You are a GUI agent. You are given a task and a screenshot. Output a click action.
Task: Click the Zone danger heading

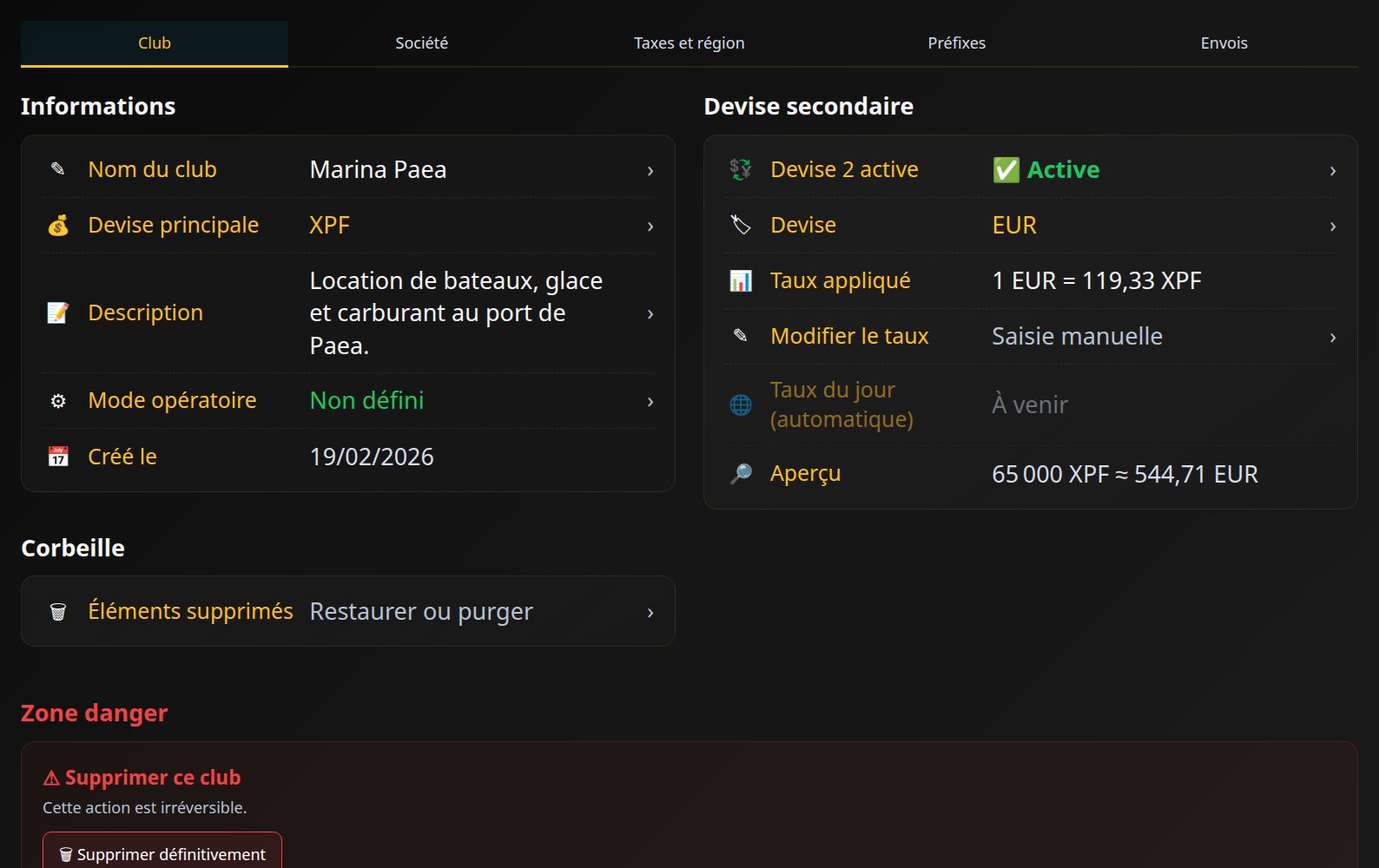(x=94, y=713)
